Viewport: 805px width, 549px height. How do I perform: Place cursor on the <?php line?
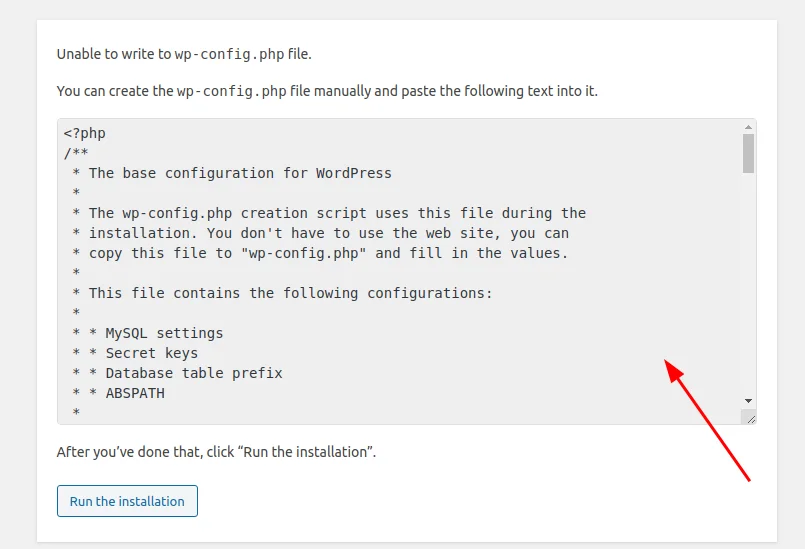[85, 133]
